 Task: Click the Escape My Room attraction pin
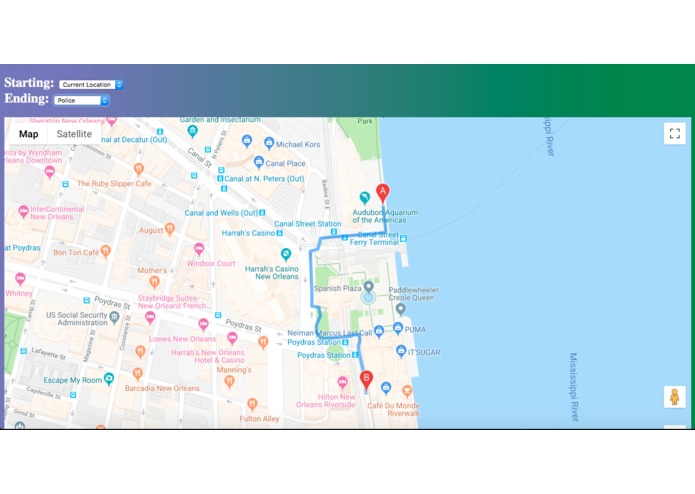click(x=109, y=379)
